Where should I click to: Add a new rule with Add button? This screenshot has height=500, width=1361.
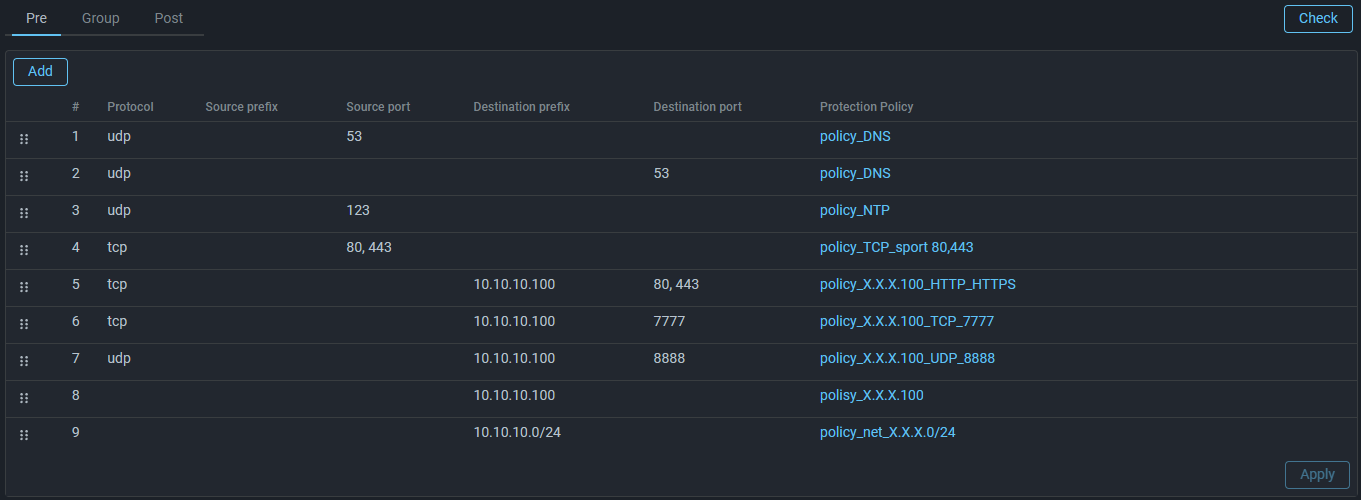coord(40,71)
